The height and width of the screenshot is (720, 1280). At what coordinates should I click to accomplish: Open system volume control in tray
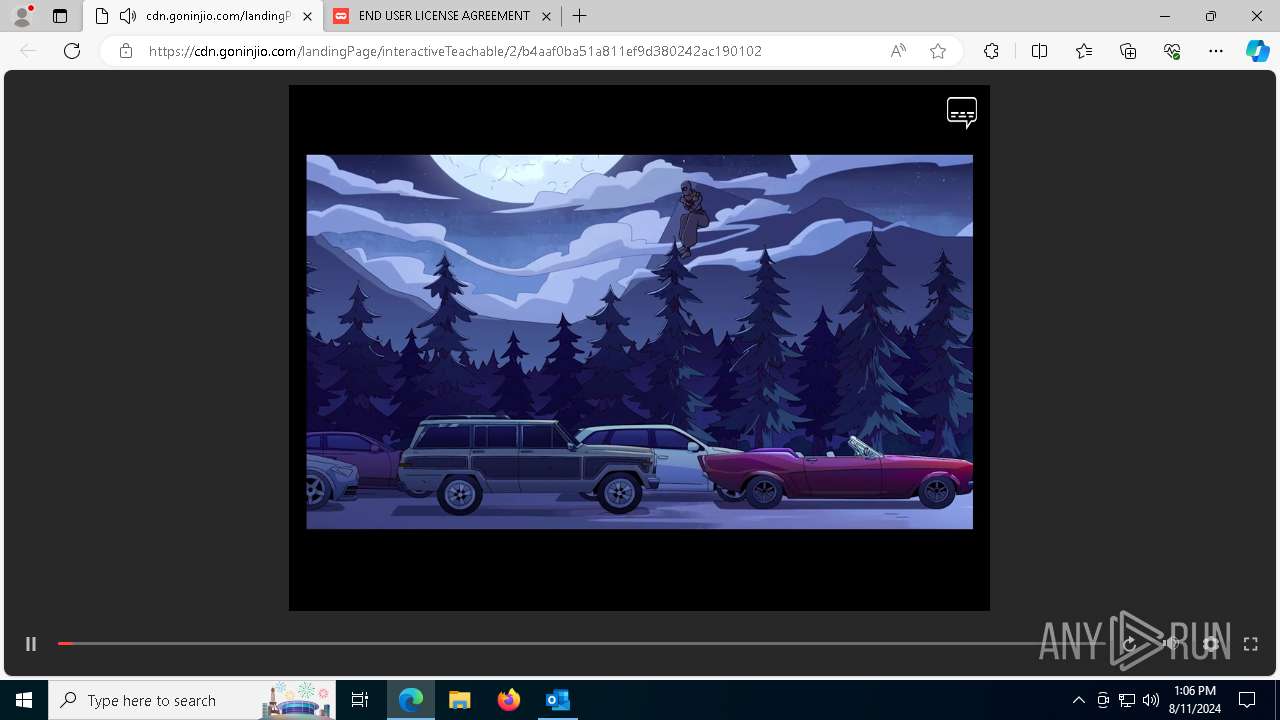coord(1151,700)
